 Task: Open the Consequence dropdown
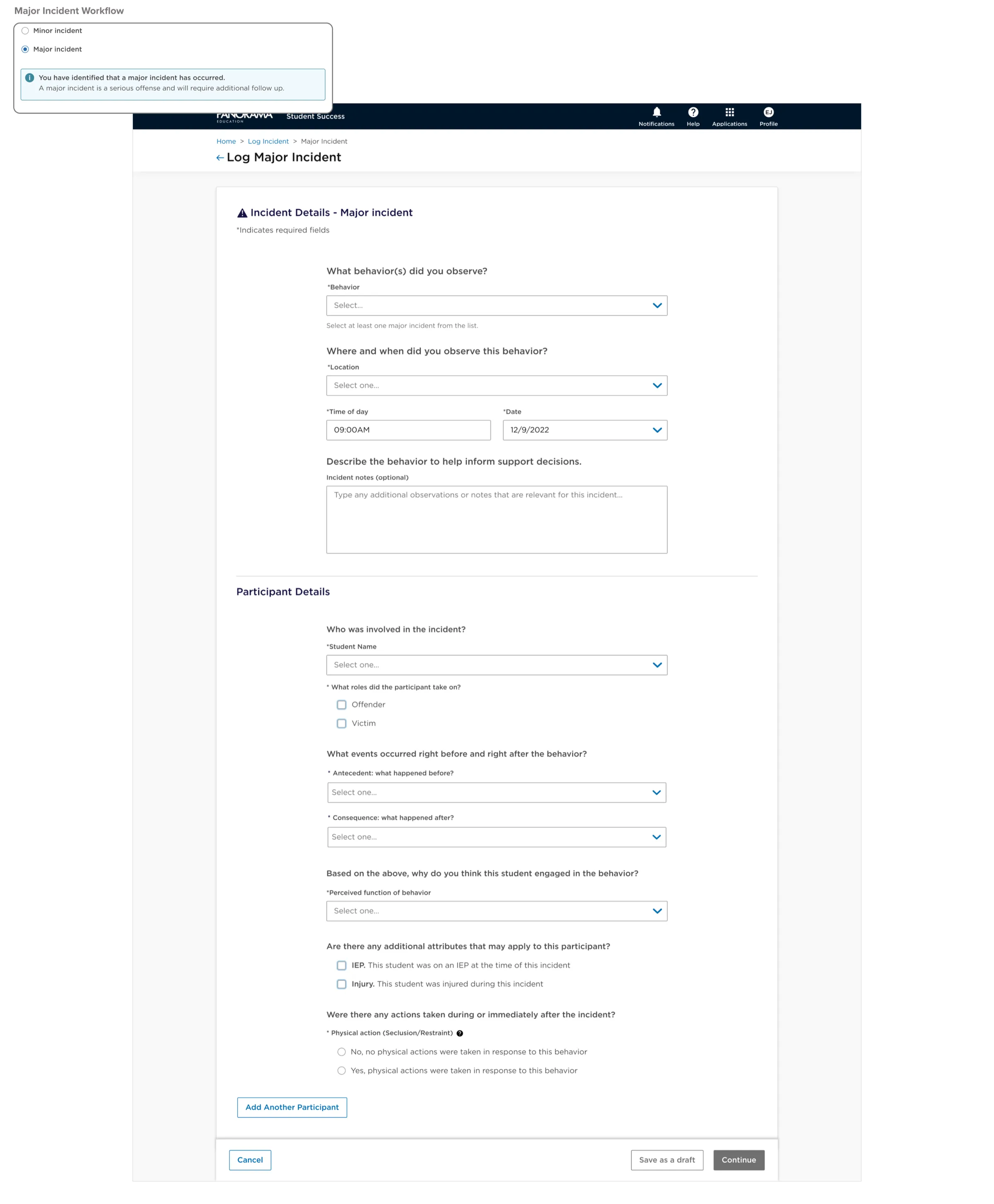(x=497, y=837)
